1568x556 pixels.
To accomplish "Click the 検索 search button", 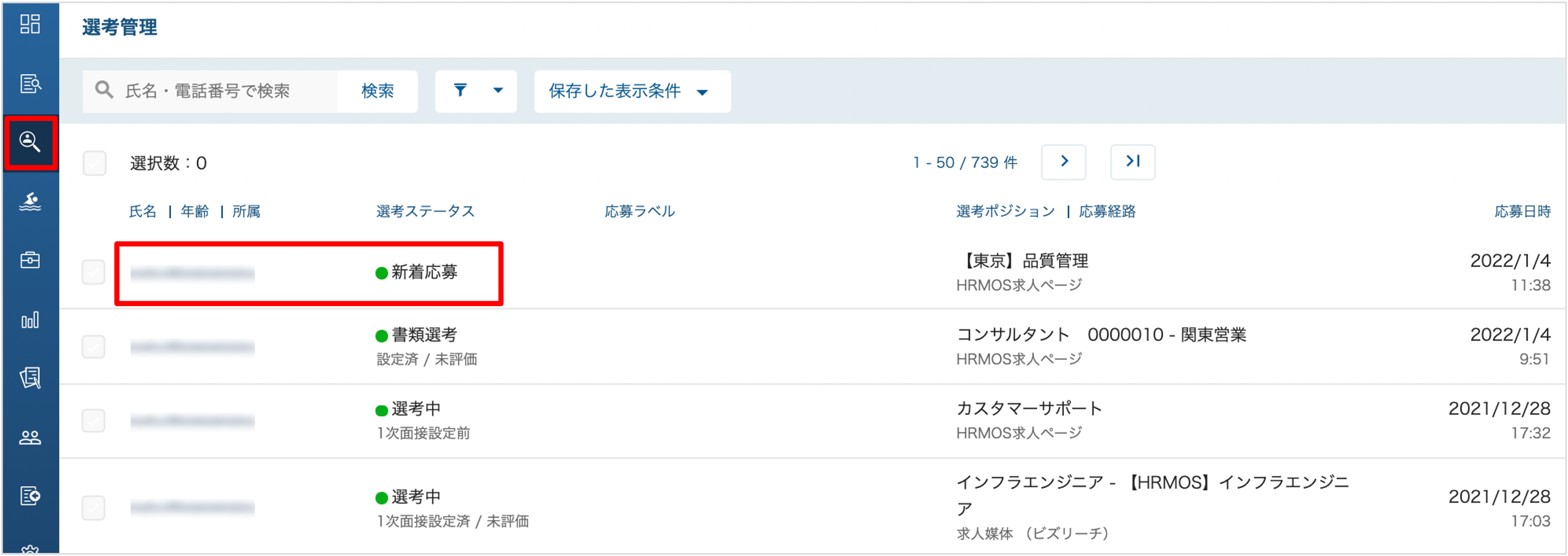I will 377,91.
